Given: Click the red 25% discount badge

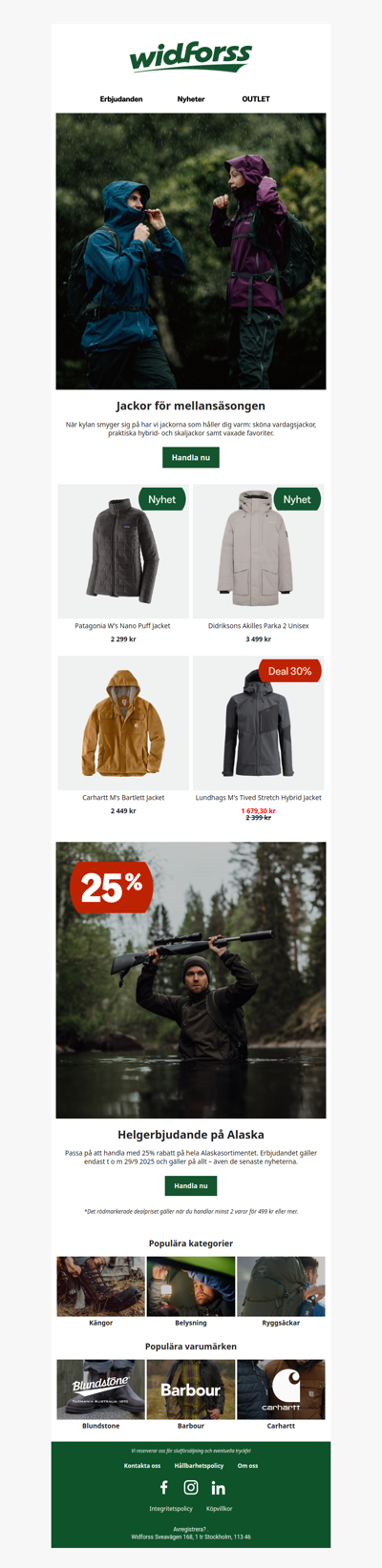Looking at the screenshot, I should [112, 888].
